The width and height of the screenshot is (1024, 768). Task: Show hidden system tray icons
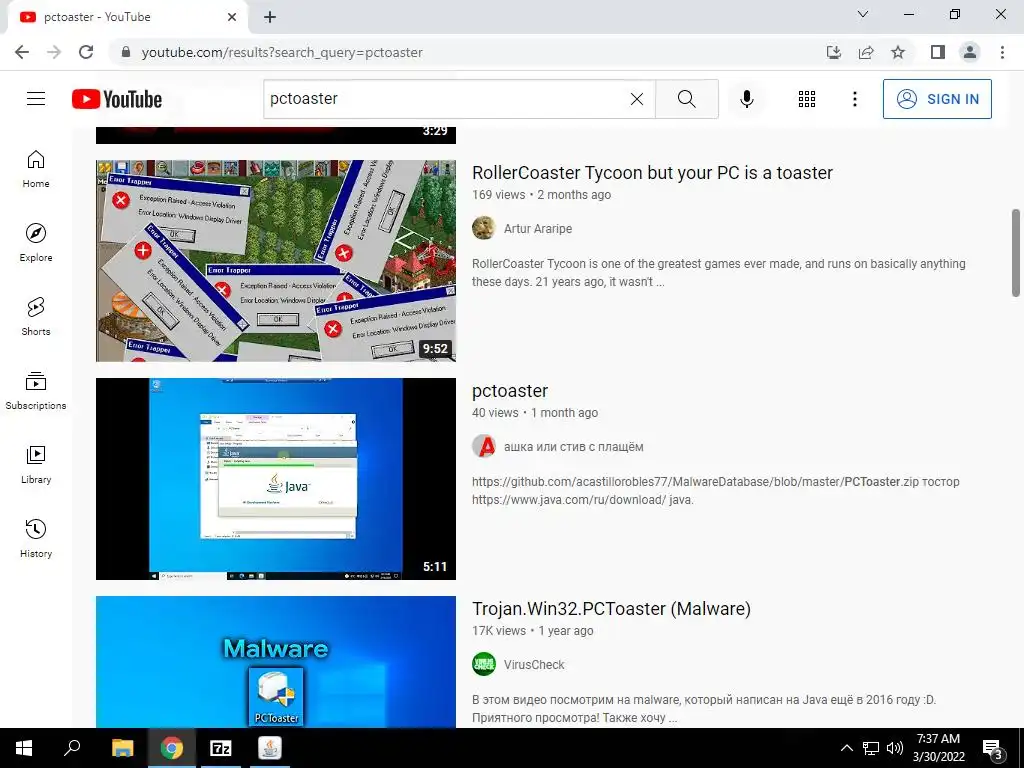846,748
